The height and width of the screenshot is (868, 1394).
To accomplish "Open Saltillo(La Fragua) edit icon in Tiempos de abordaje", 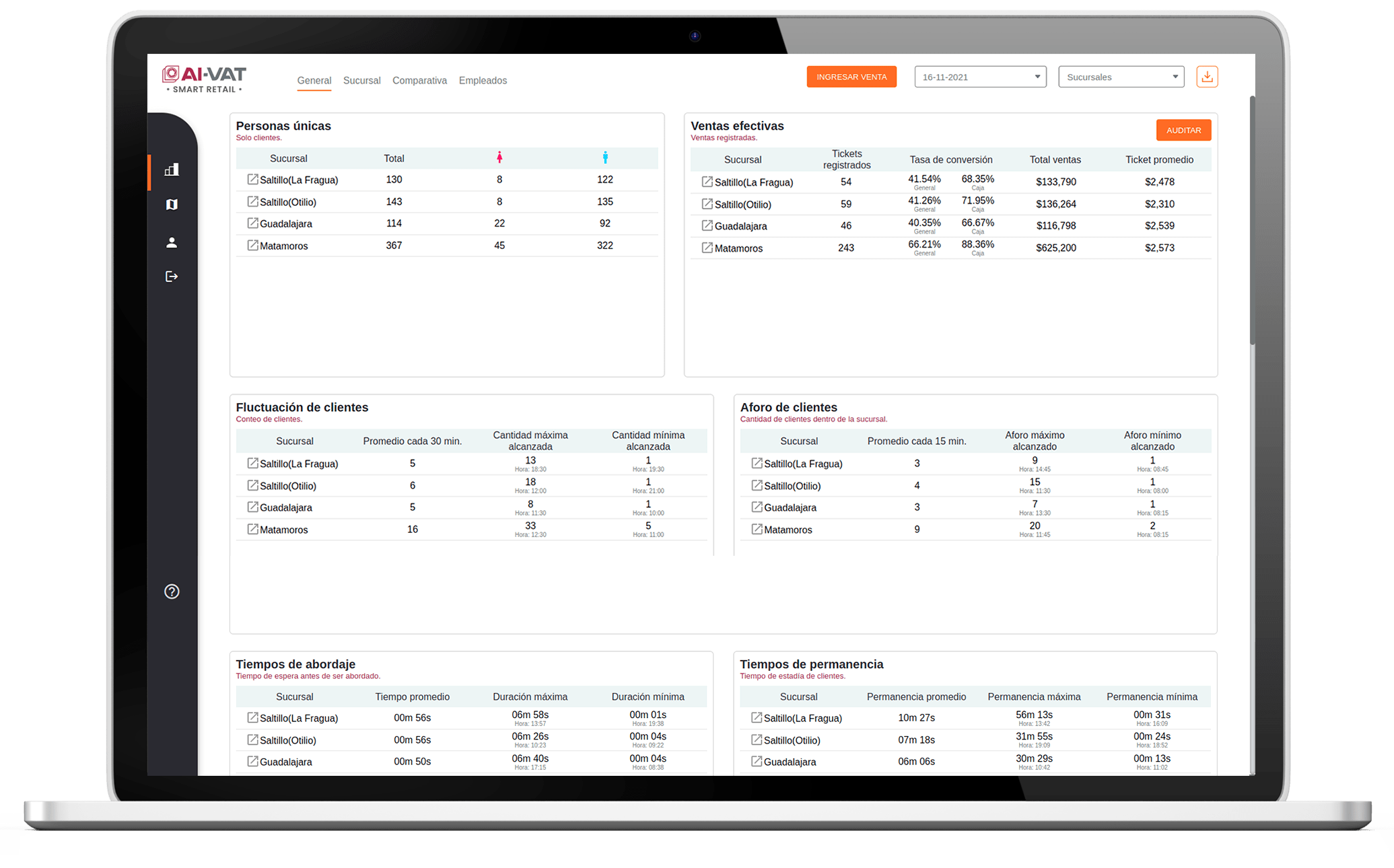I will click(252, 717).
